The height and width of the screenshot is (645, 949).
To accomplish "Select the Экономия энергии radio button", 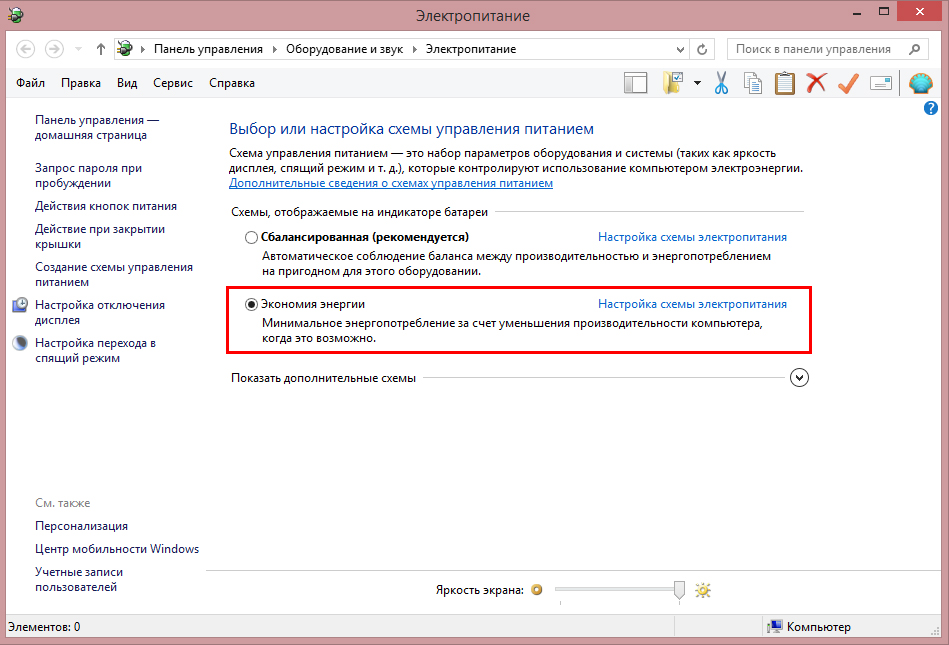I will [251, 304].
